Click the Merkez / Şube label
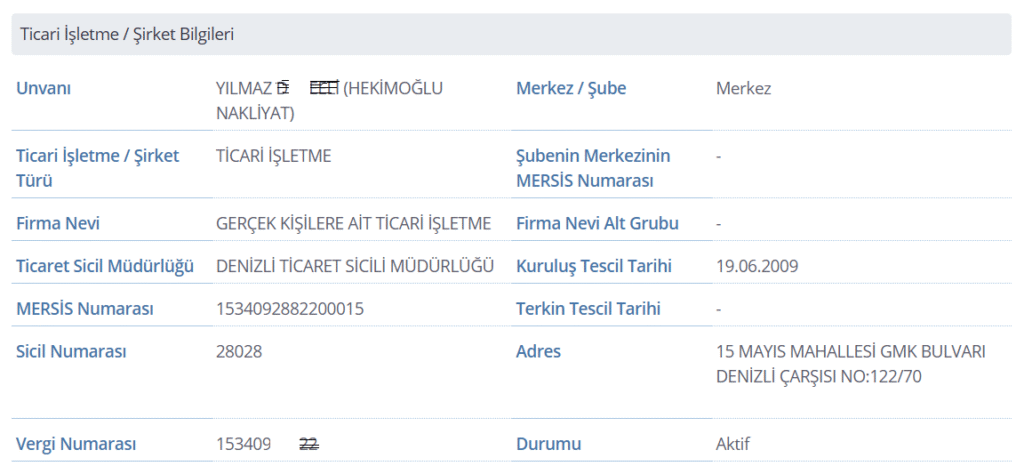Image resolution: width=1024 pixels, height=474 pixels. [x=570, y=88]
